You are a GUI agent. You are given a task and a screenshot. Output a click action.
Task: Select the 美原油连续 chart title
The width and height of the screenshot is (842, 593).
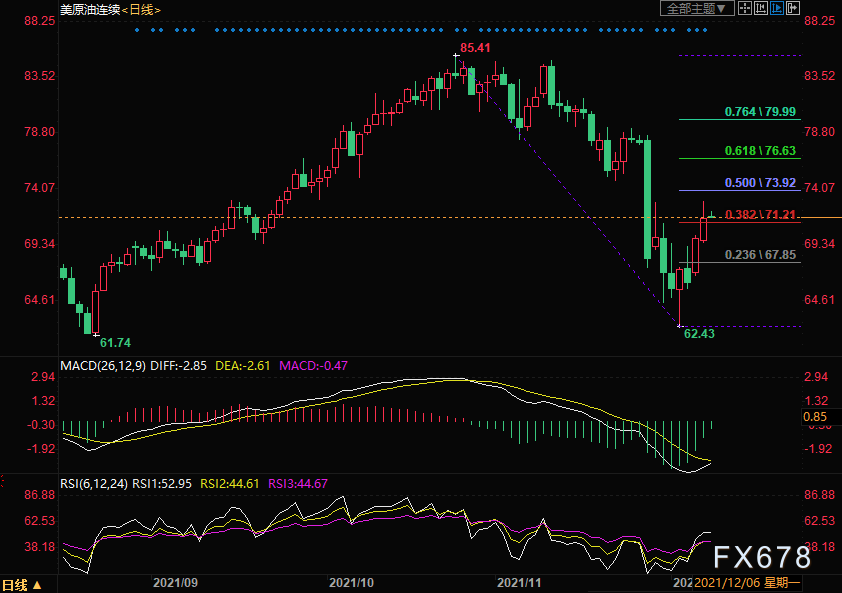[x=91, y=9]
